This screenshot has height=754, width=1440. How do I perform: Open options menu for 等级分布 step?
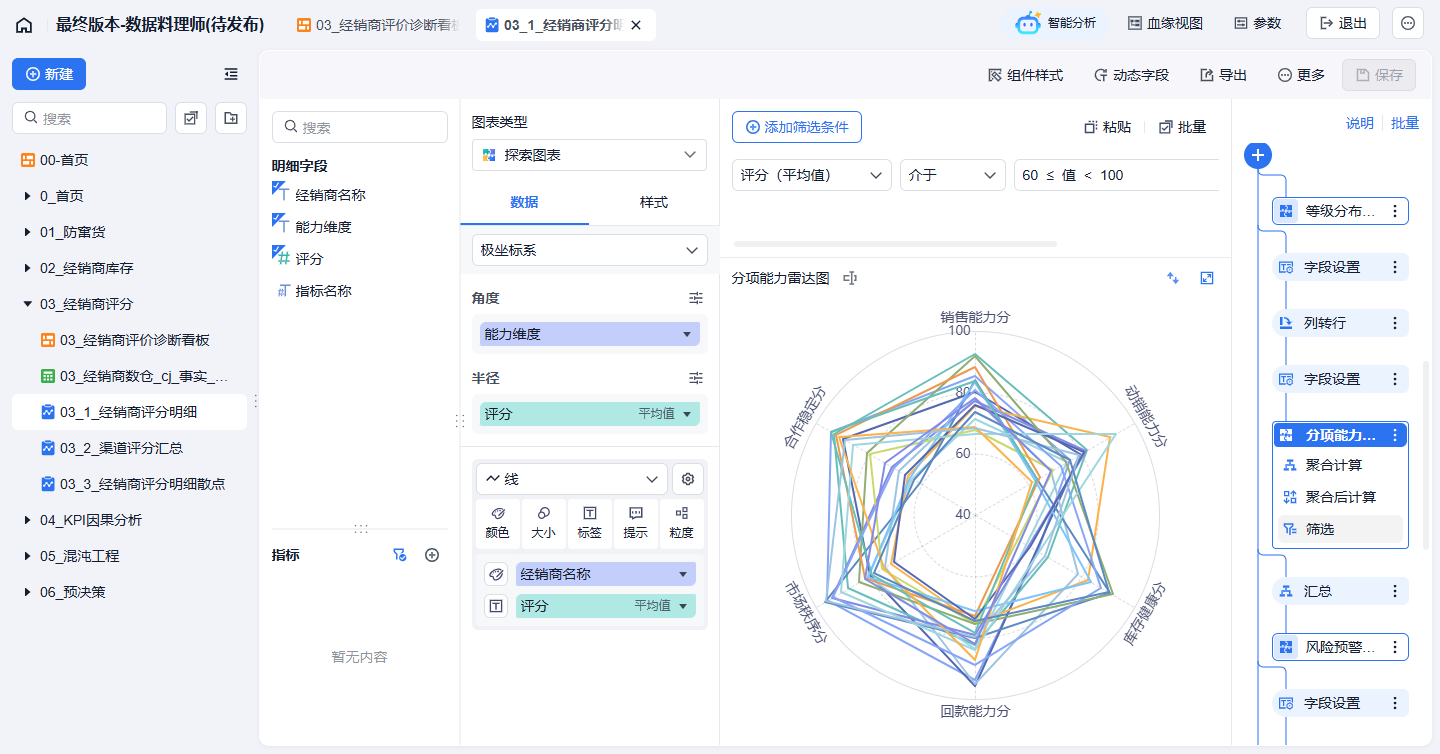click(x=1395, y=211)
